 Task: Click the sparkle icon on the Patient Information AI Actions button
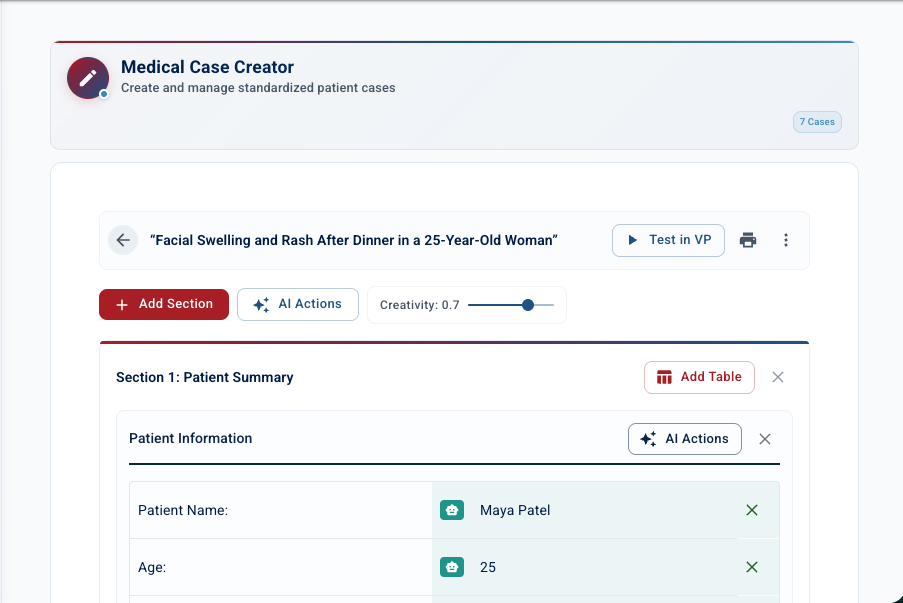tap(646, 438)
